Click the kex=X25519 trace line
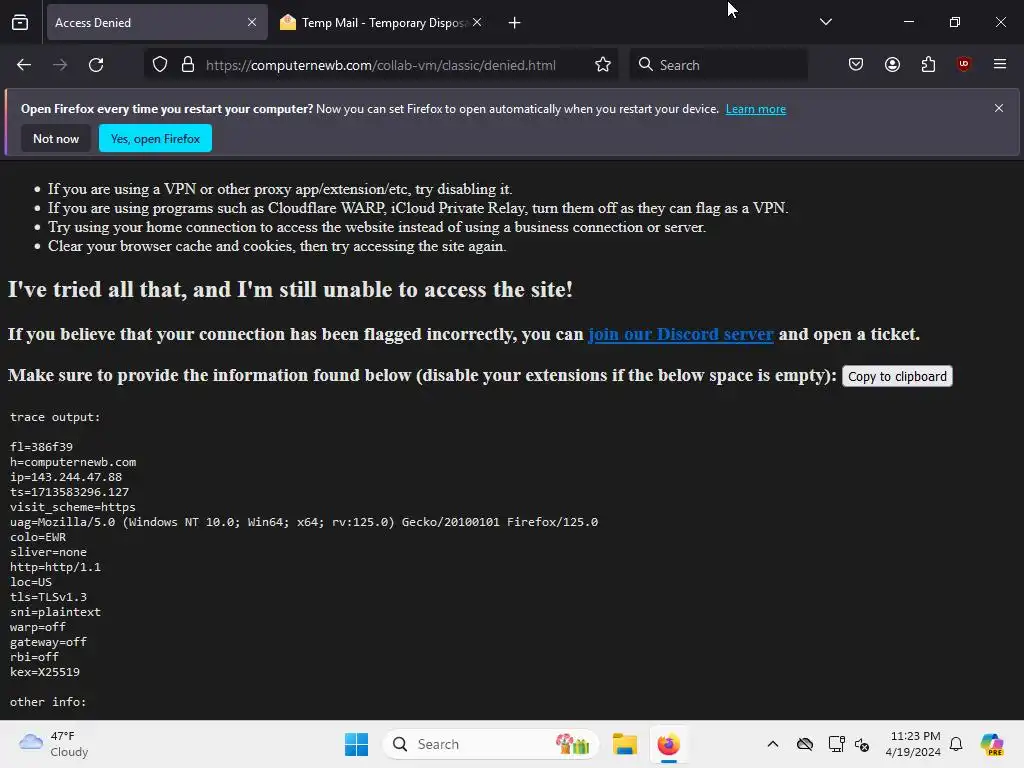The height and width of the screenshot is (768, 1024). pyautogui.click(x=45, y=672)
